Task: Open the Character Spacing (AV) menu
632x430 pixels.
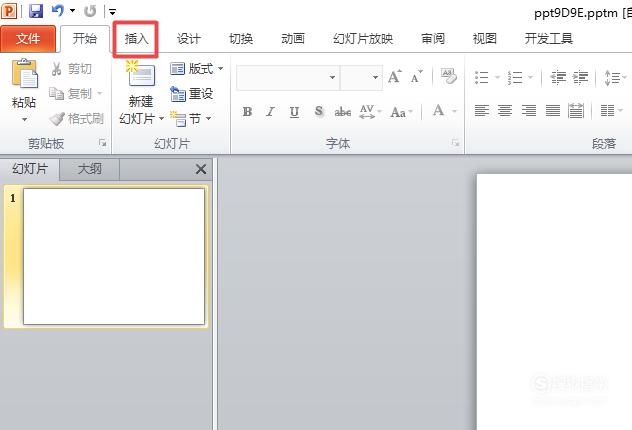Action: (370, 112)
